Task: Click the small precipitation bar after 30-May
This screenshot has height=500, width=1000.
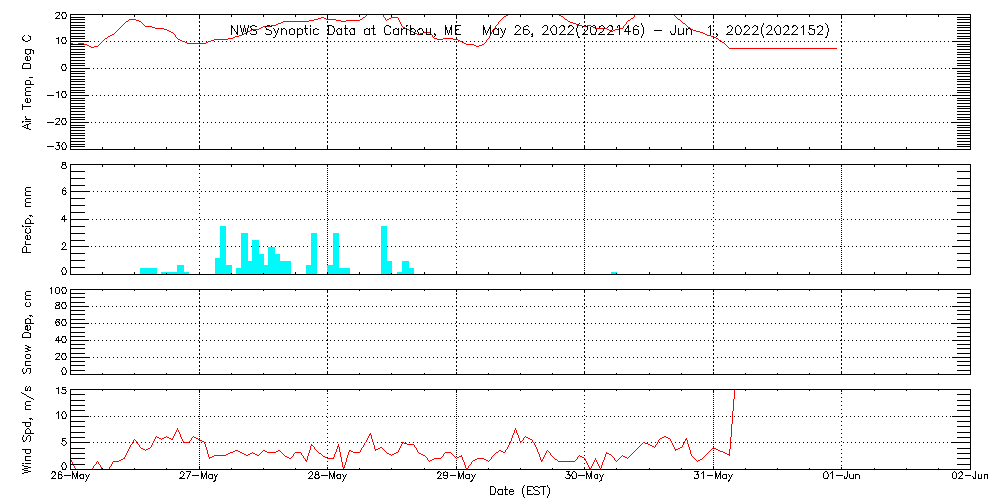Action: tap(614, 272)
